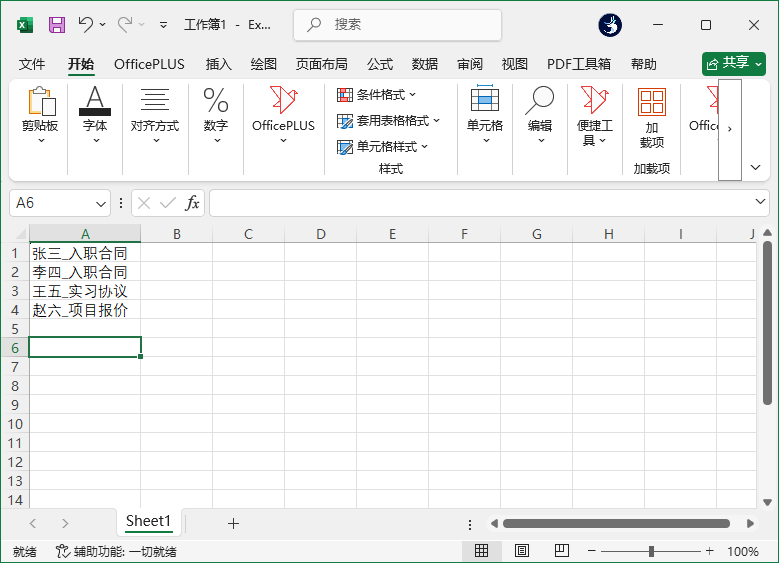Viewport: 779px width, 563px height.
Task: Undo the last action
Action: tap(85, 24)
